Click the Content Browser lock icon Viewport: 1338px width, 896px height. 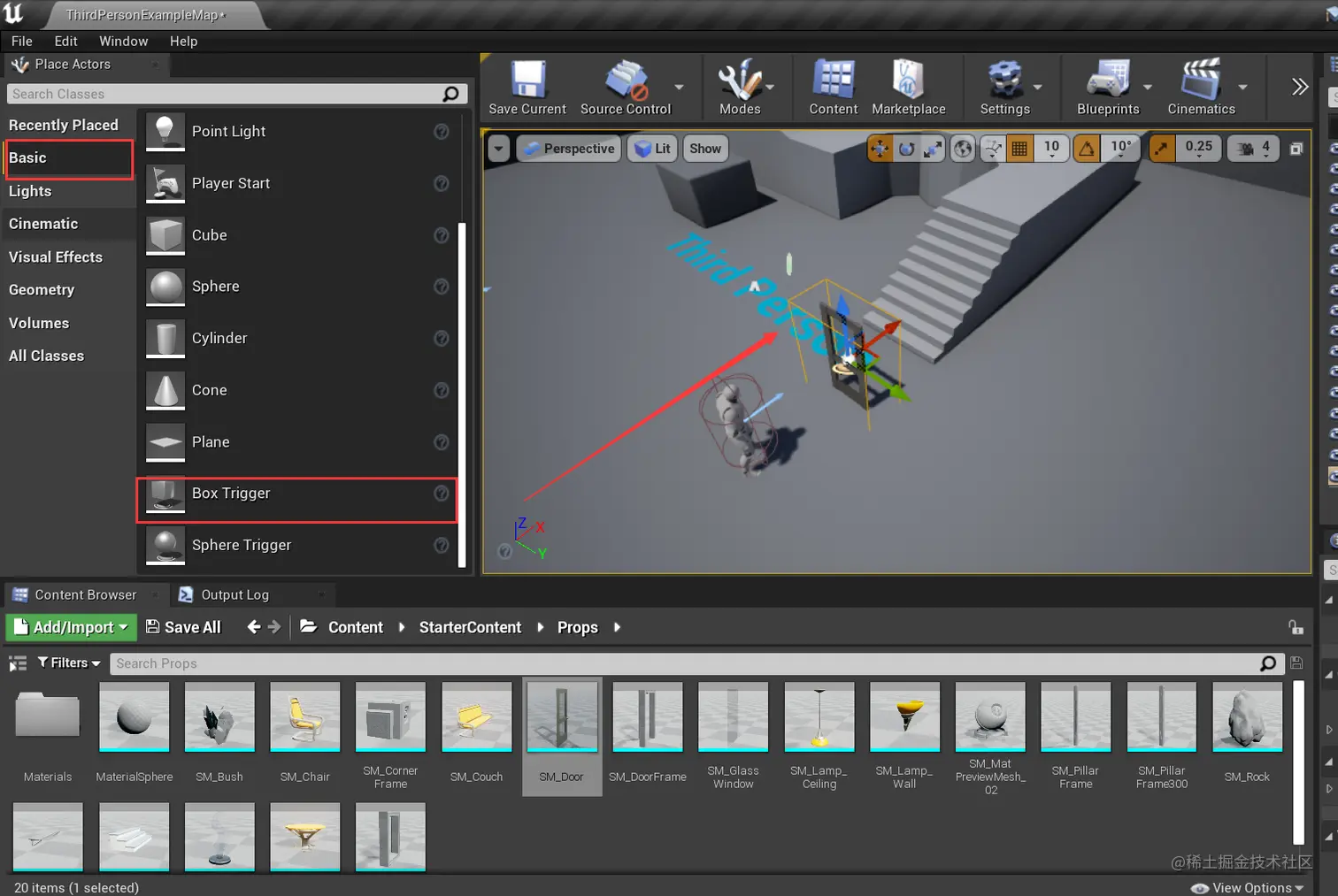pos(1296,628)
